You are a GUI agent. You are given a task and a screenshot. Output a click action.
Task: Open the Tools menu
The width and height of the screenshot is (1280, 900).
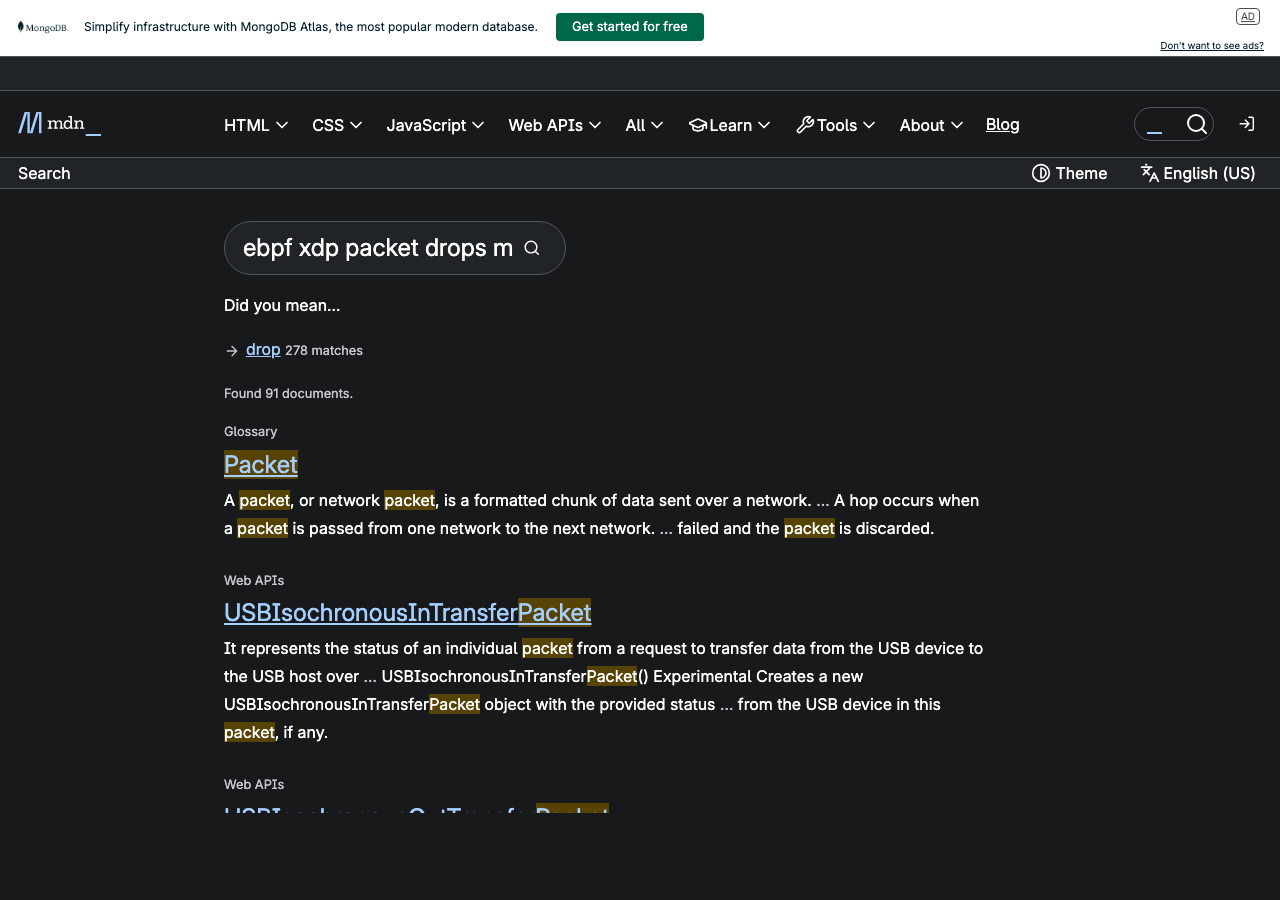[836, 125]
